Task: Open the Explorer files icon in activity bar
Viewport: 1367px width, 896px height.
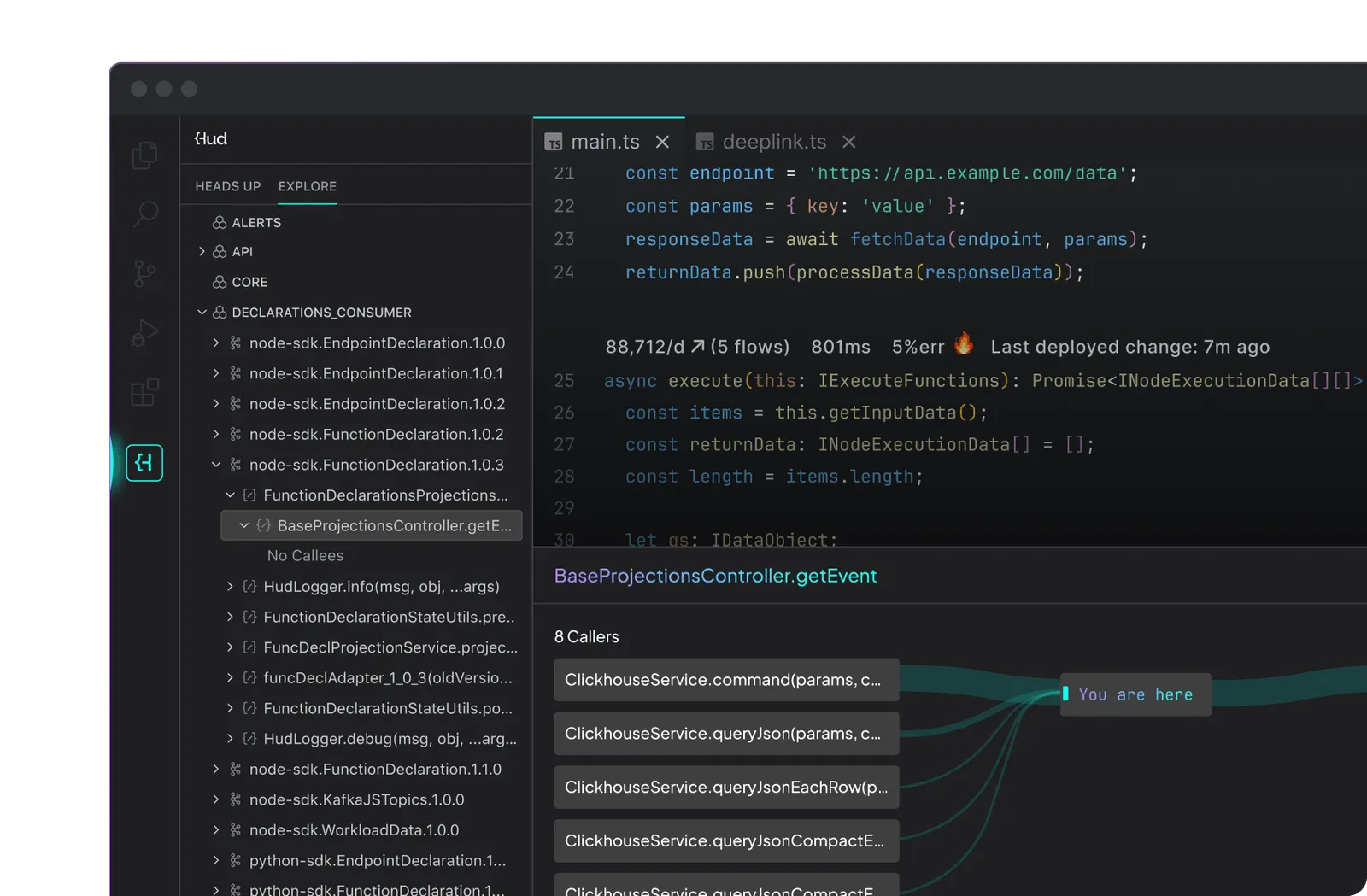Action: pos(145,155)
